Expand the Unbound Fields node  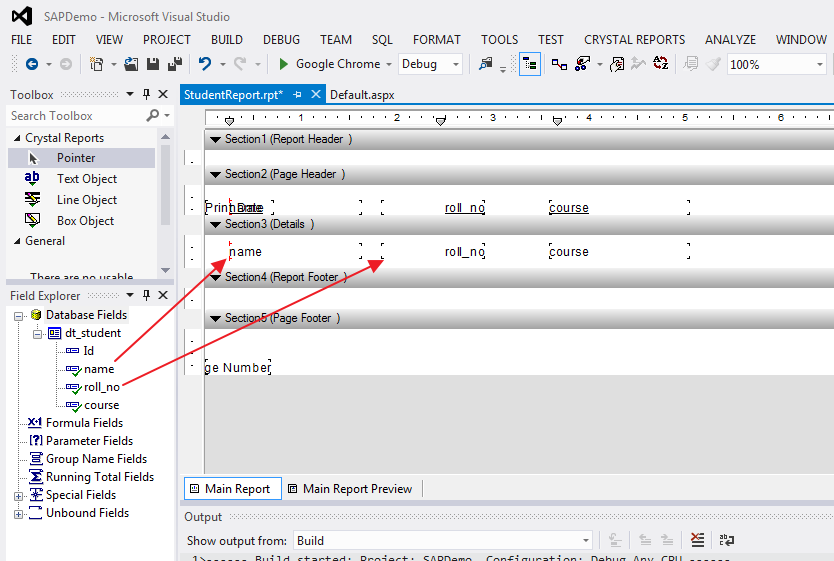click(x=18, y=514)
